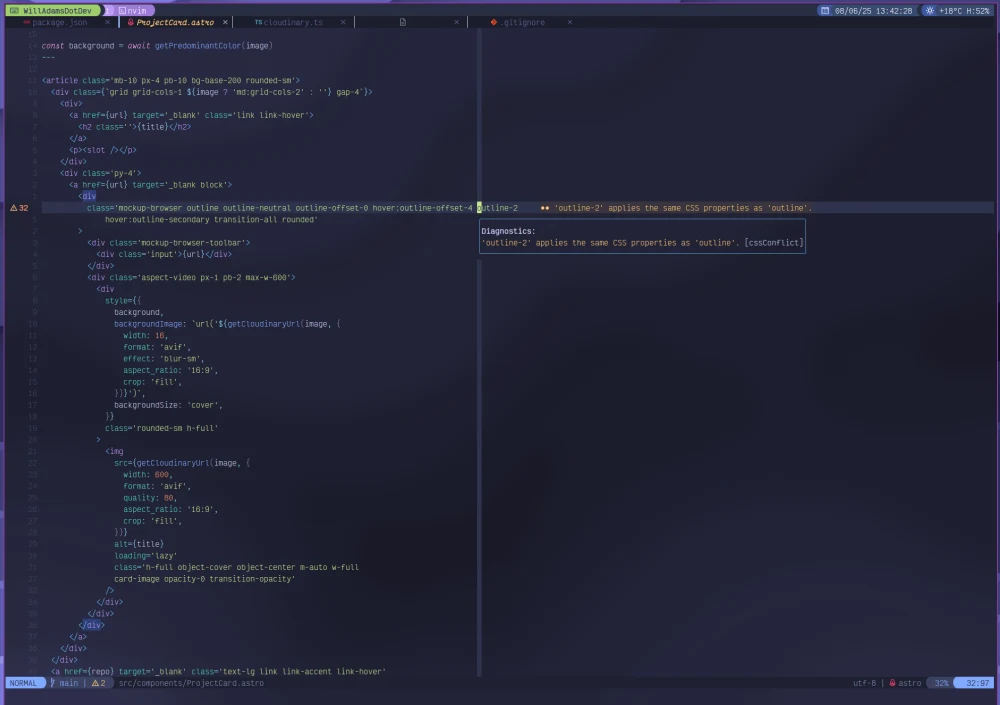Open the WillAdamsDotDev session name
This screenshot has width=1000, height=705.
click(x=55, y=9)
